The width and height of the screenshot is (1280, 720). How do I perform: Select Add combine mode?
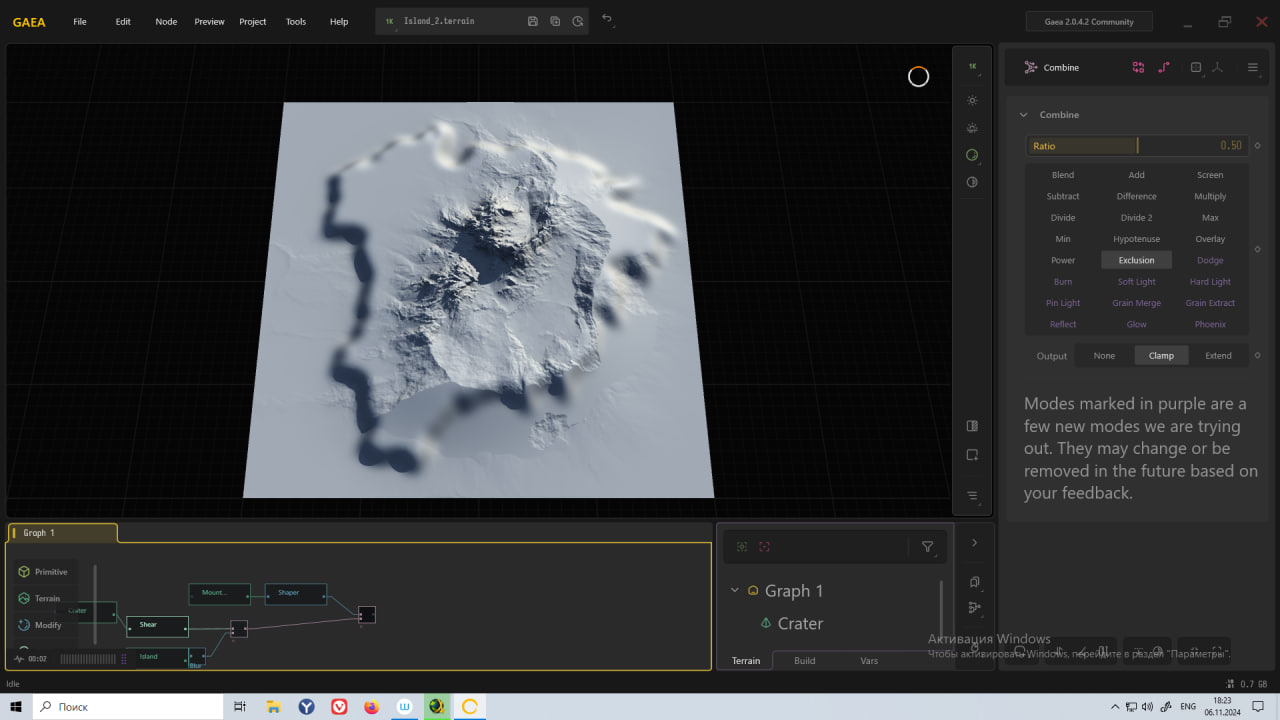[x=1137, y=175]
